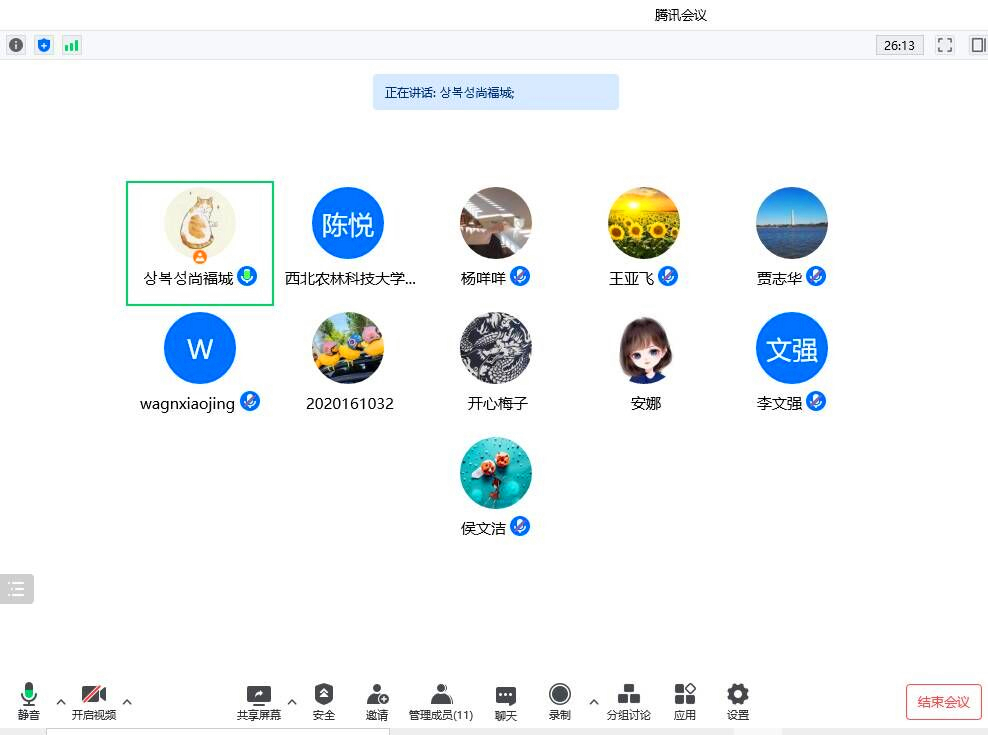Mute the microphone (静音)

point(29,701)
